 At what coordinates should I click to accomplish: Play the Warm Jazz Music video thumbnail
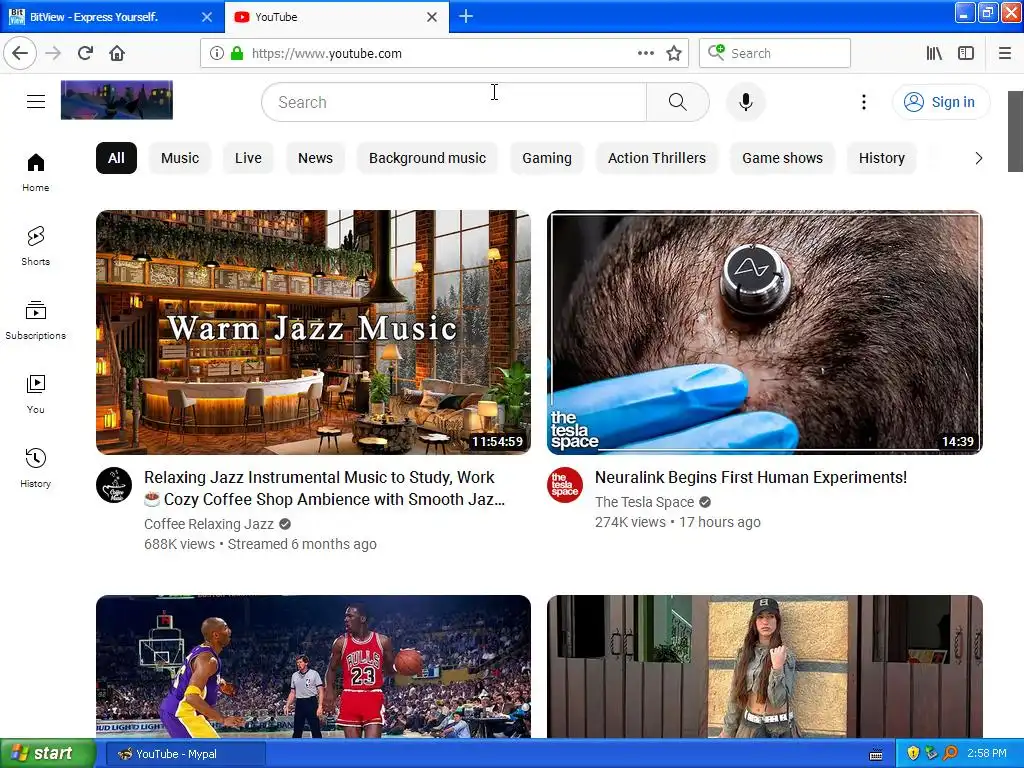tap(313, 332)
